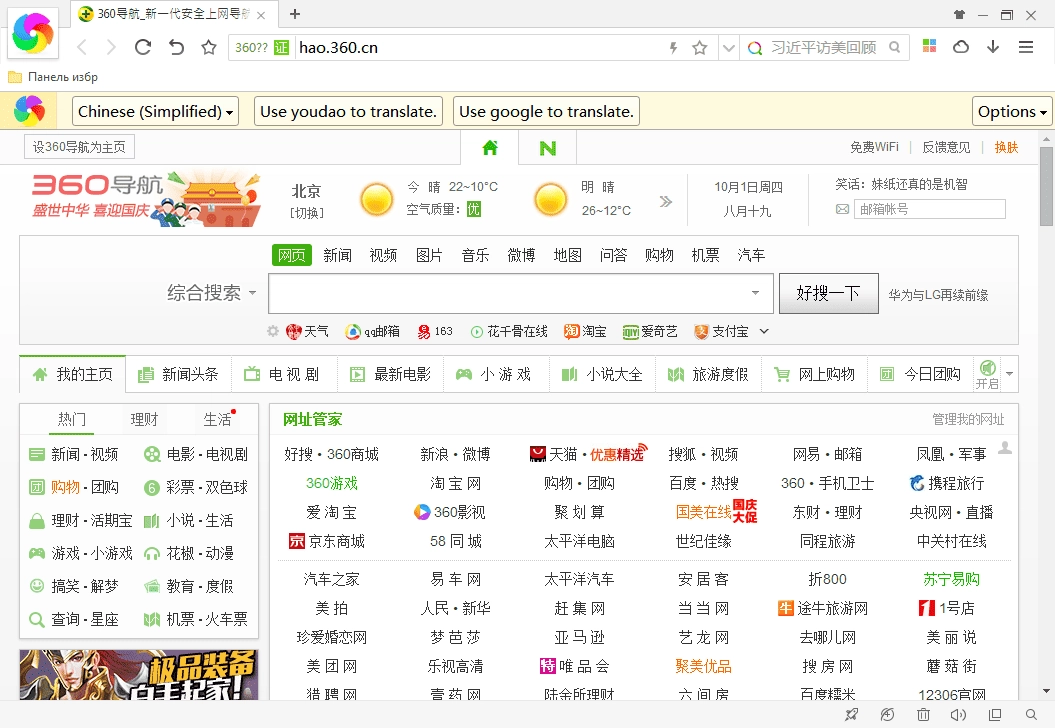Click the cloud sync icon
This screenshot has width=1055, height=728.
[x=961, y=46]
